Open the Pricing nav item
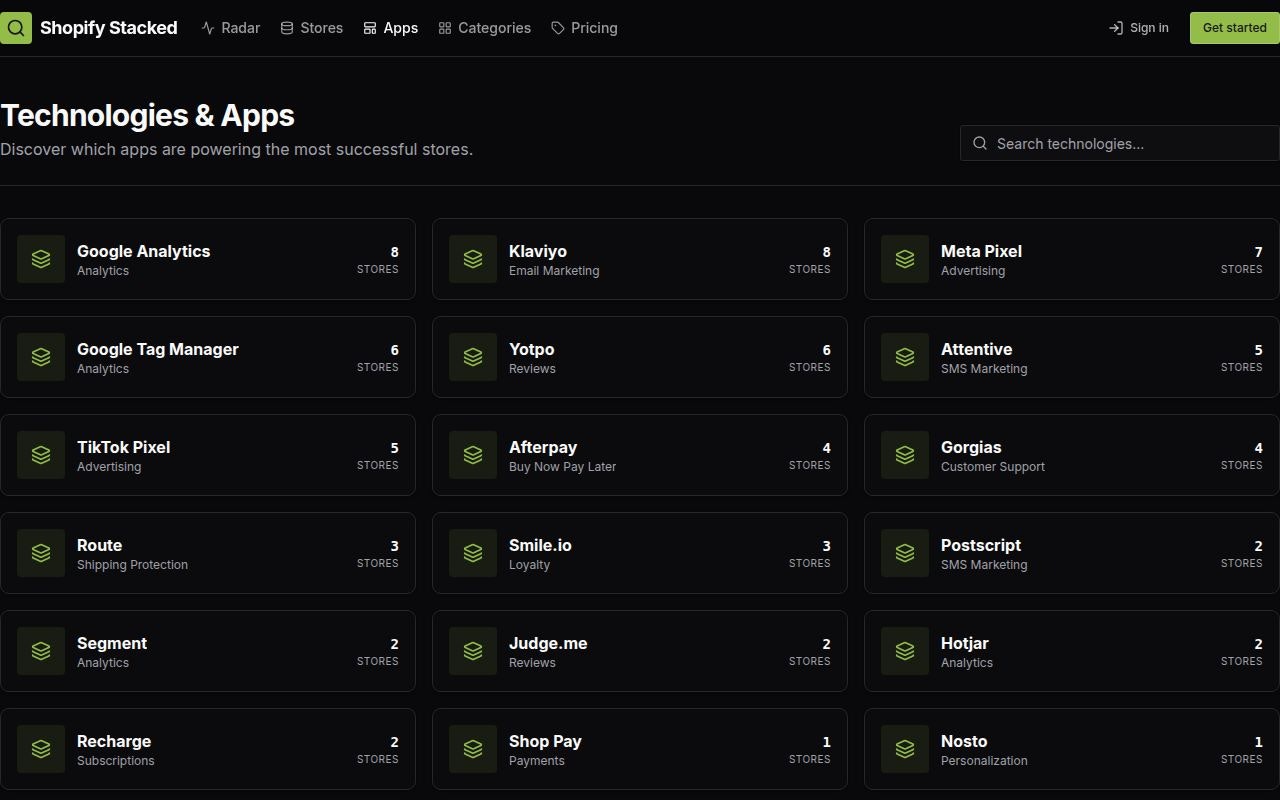Viewport: 1280px width, 800px height. point(584,28)
